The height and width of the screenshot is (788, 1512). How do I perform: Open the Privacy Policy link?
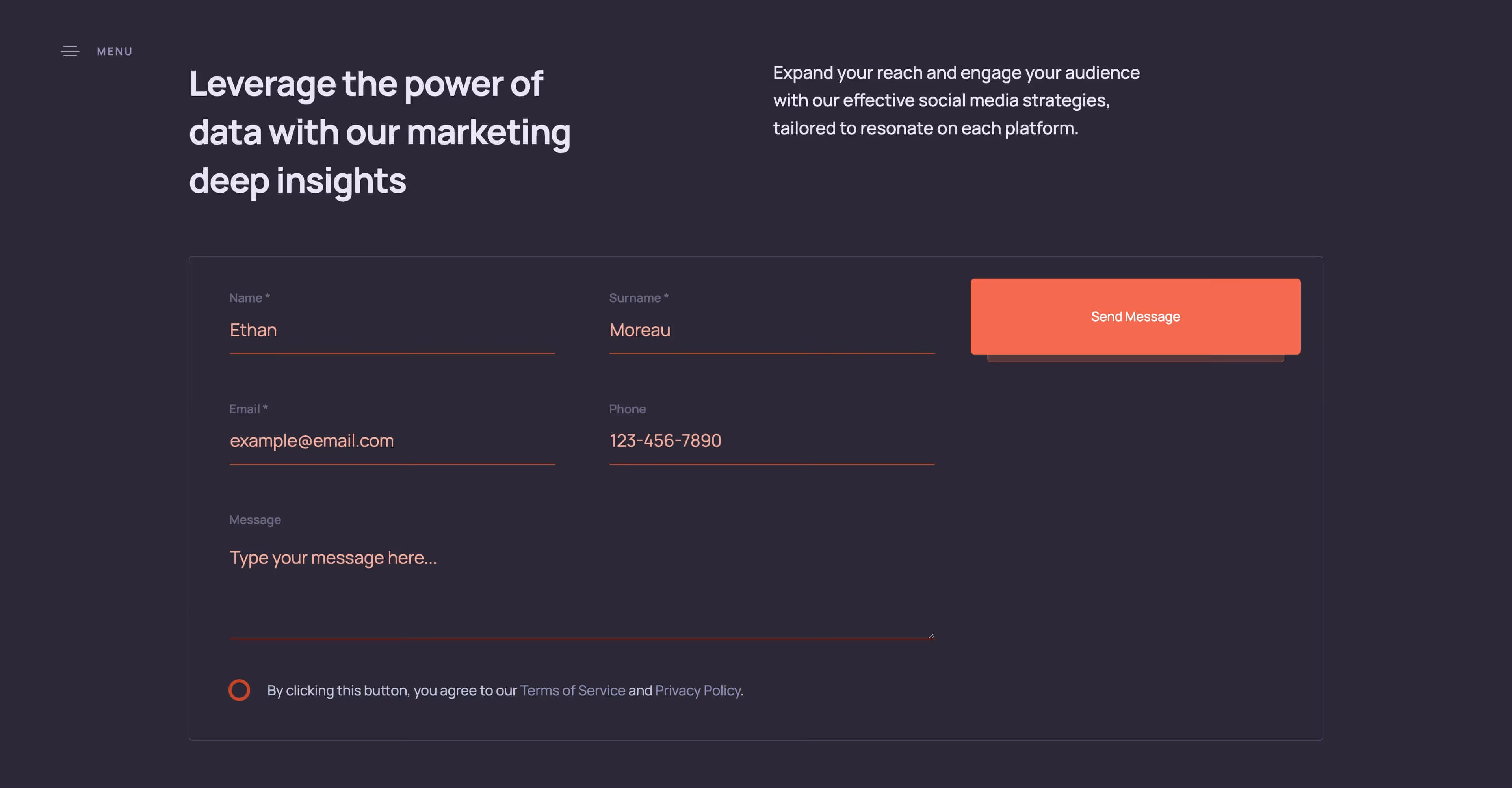tap(698, 691)
